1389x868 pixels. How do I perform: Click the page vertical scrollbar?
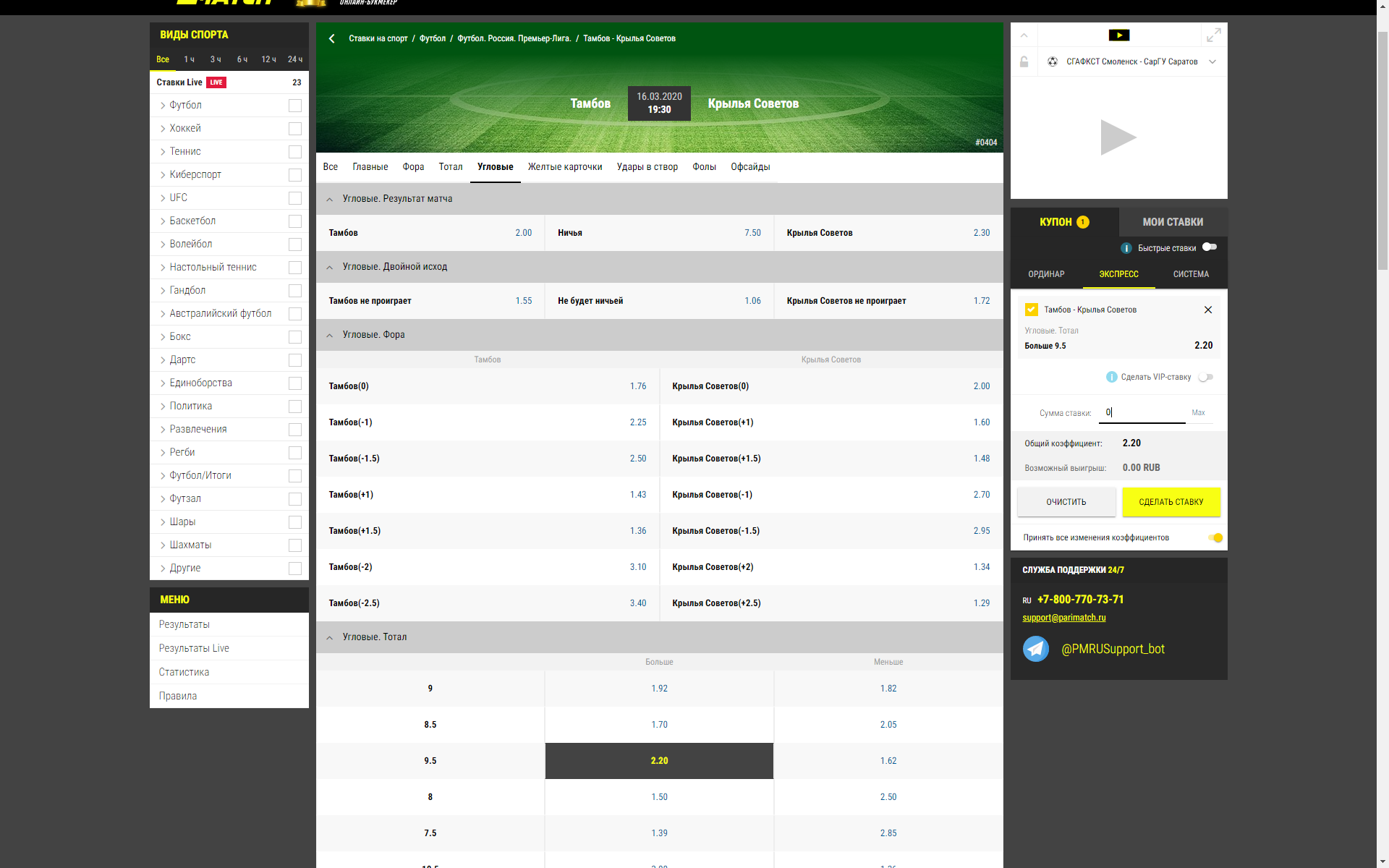pos(1382,150)
